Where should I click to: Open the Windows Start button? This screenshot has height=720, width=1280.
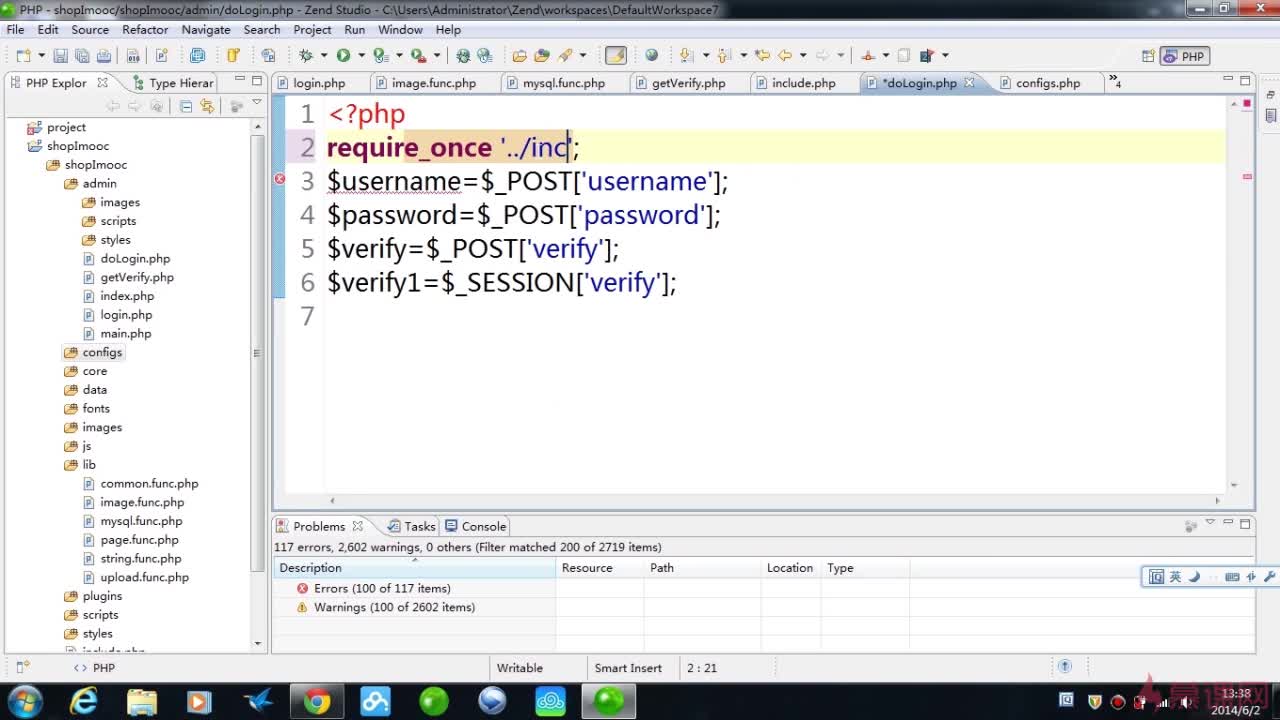pos(25,701)
